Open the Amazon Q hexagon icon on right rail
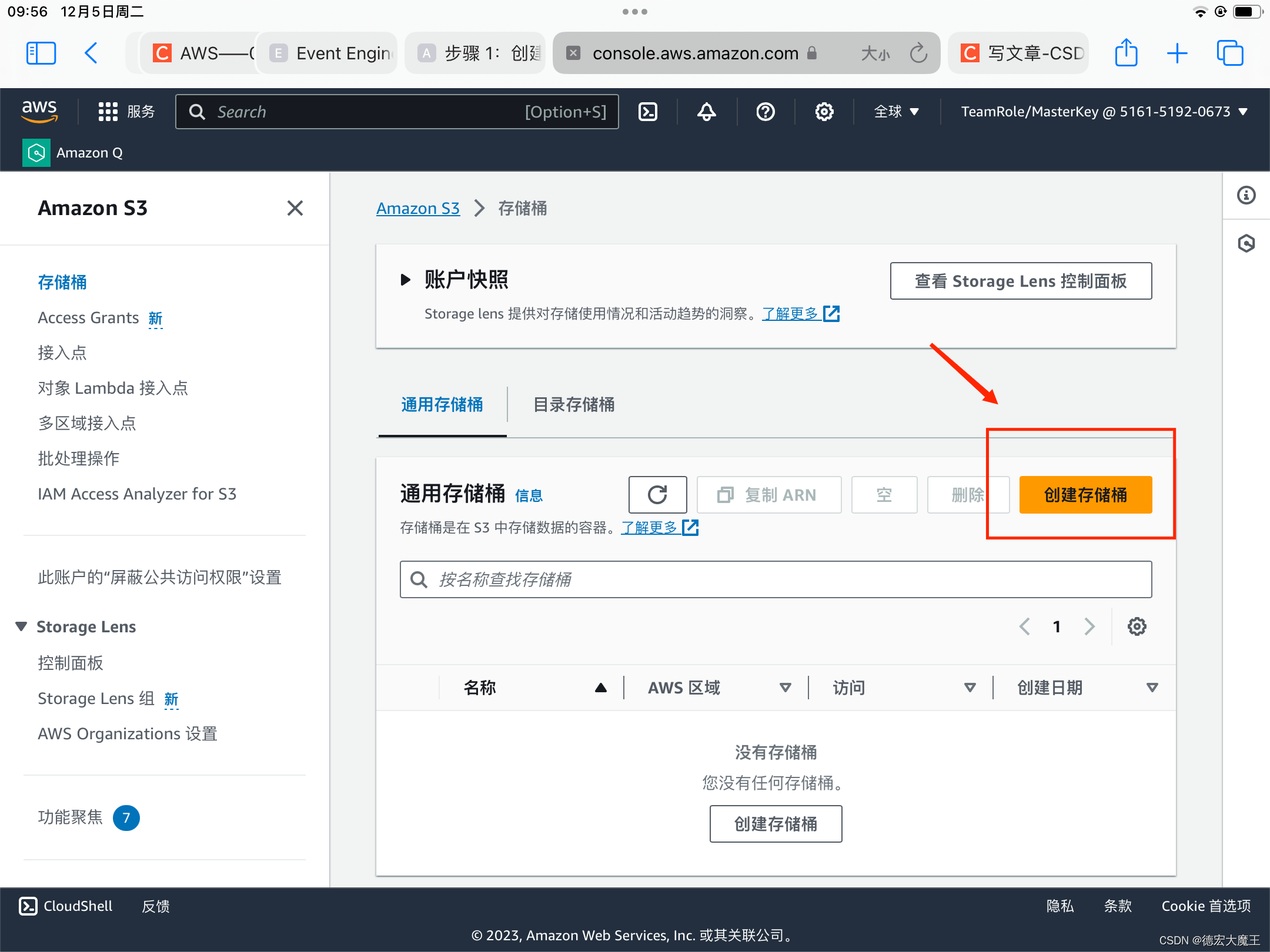The image size is (1270, 952). click(1246, 243)
